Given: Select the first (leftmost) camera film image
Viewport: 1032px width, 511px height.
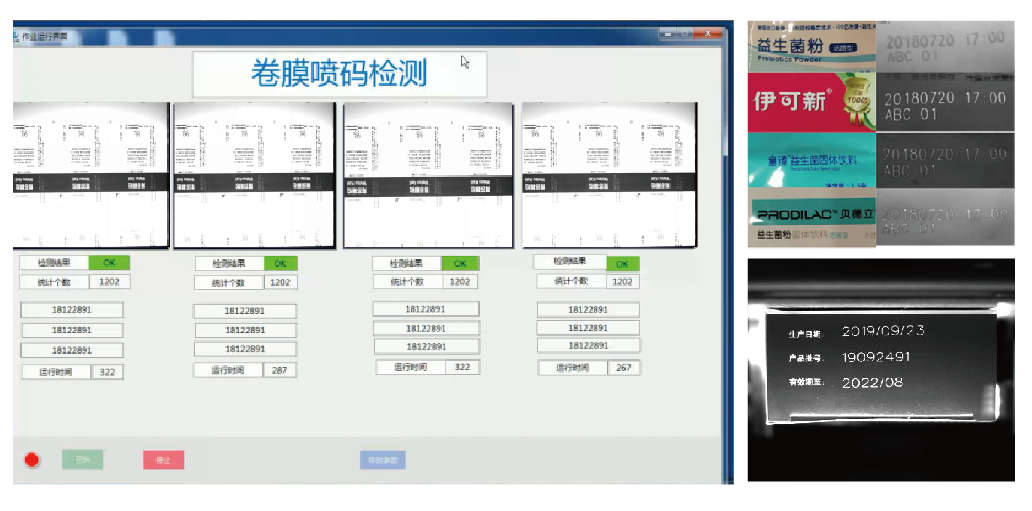Looking at the screenshot, I should tap(91, 174).
